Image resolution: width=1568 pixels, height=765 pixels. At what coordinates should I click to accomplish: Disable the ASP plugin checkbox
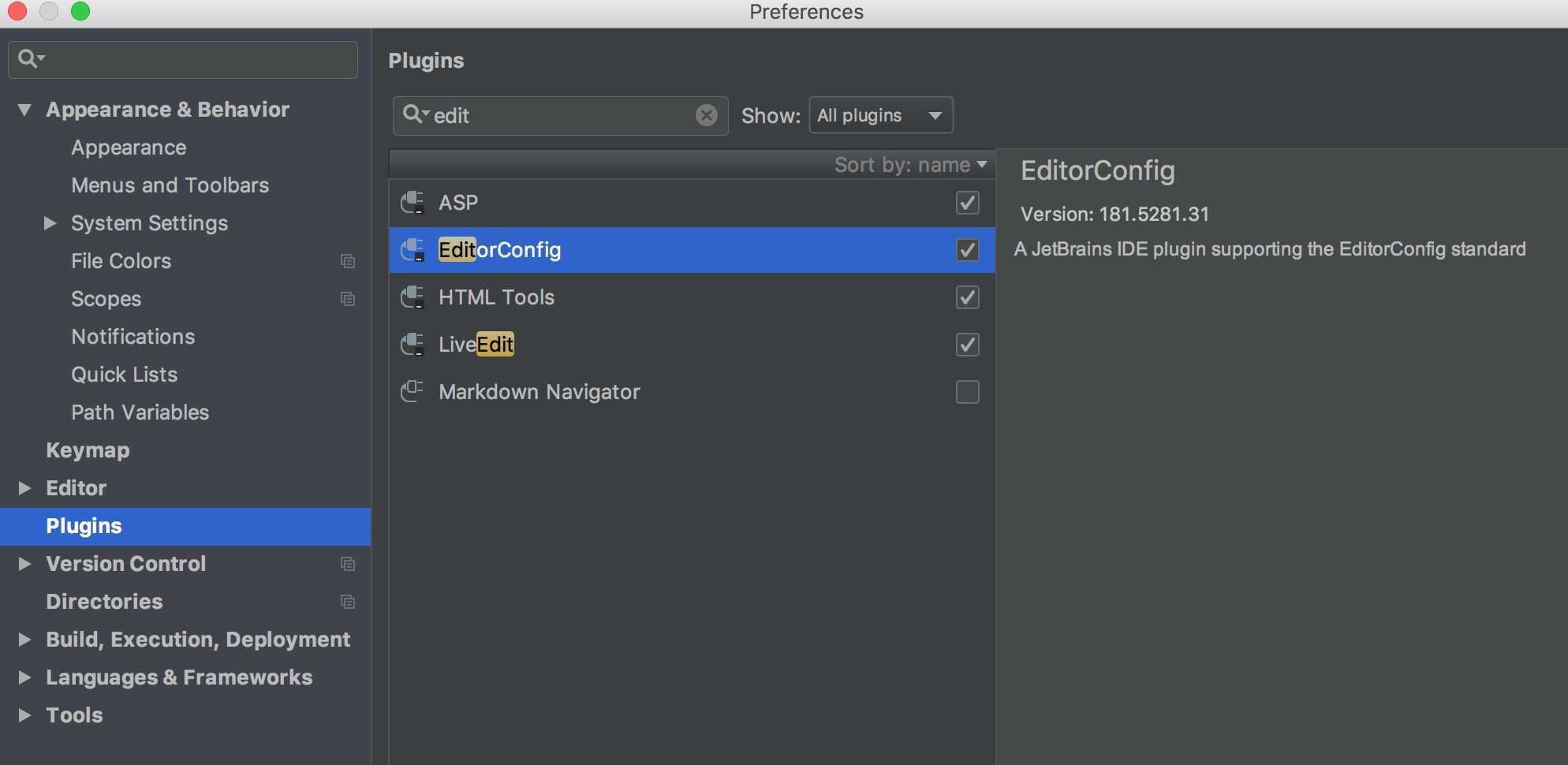[x=967, y=203]
